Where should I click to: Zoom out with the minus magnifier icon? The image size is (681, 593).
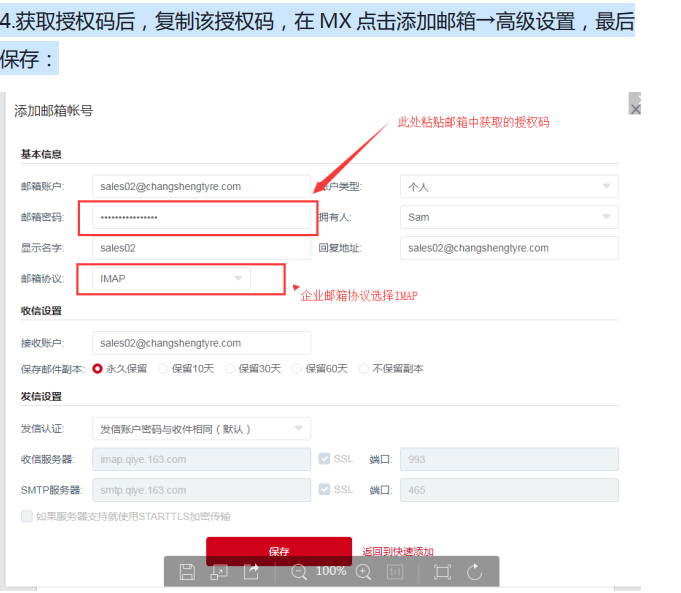298,571
